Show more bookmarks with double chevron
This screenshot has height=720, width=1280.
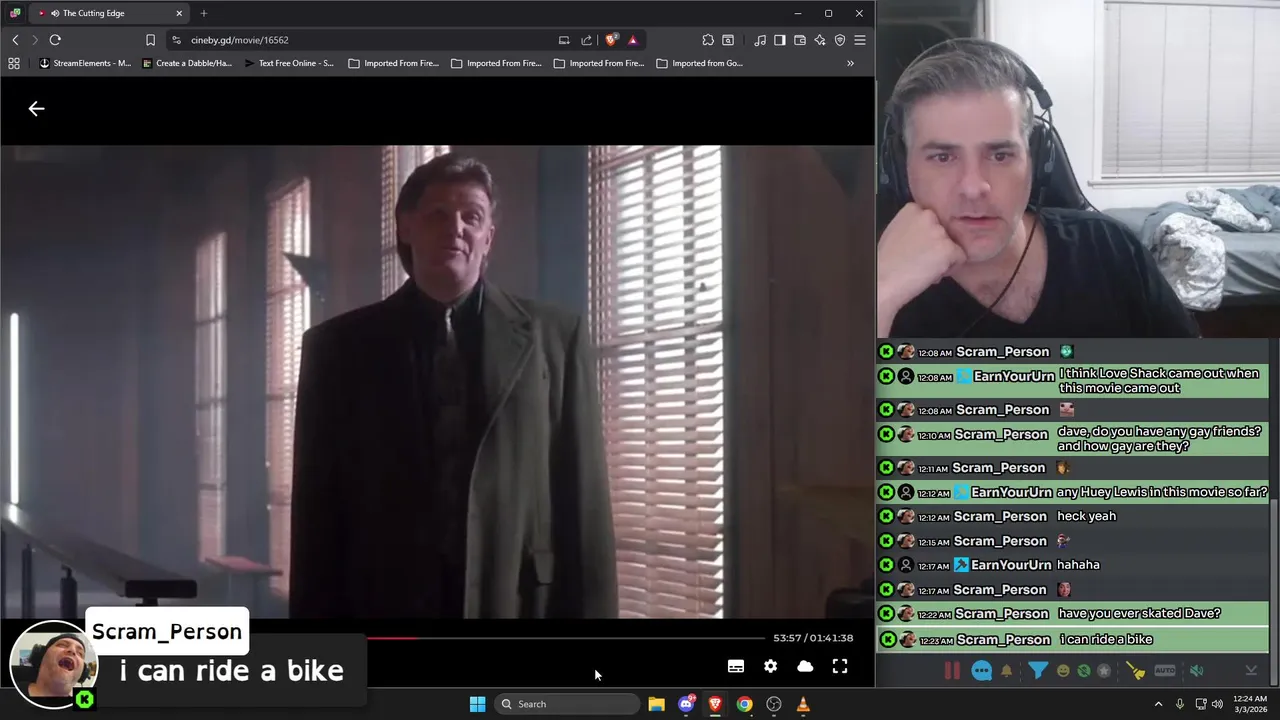pyautogui.click(x=850, y=63)
